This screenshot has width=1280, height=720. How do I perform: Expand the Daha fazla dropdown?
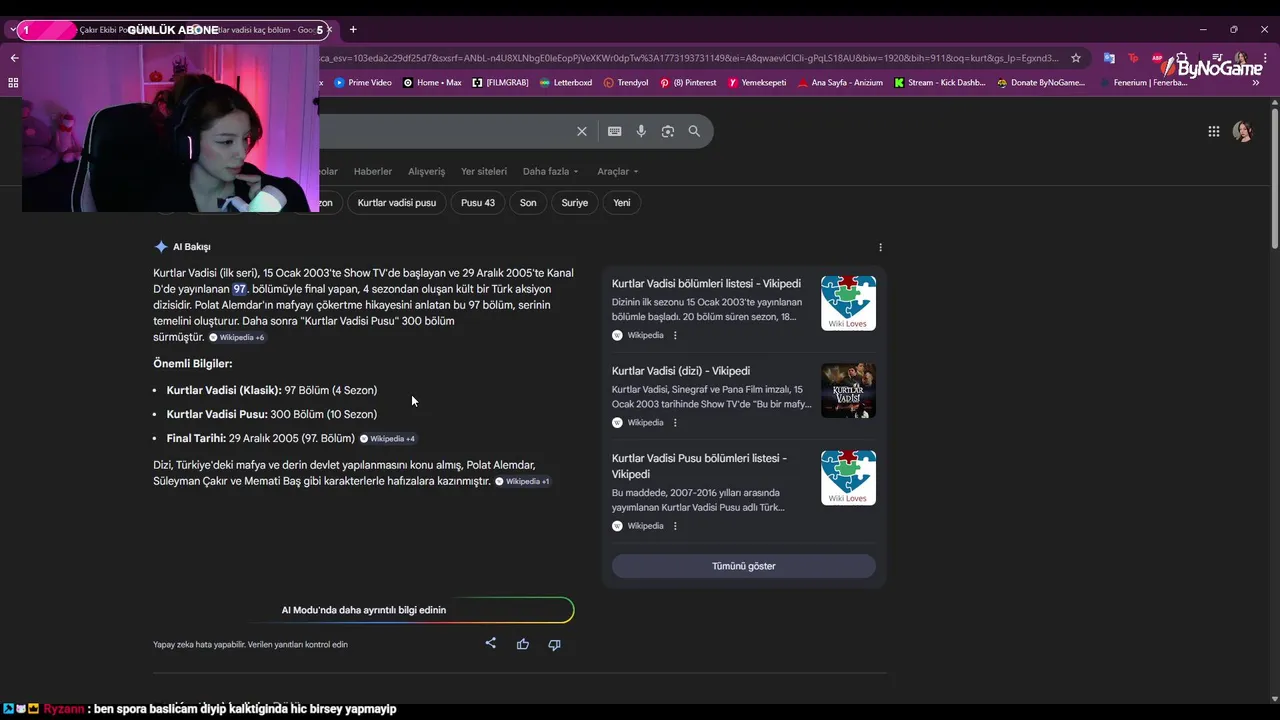click(x=550, y=171)
